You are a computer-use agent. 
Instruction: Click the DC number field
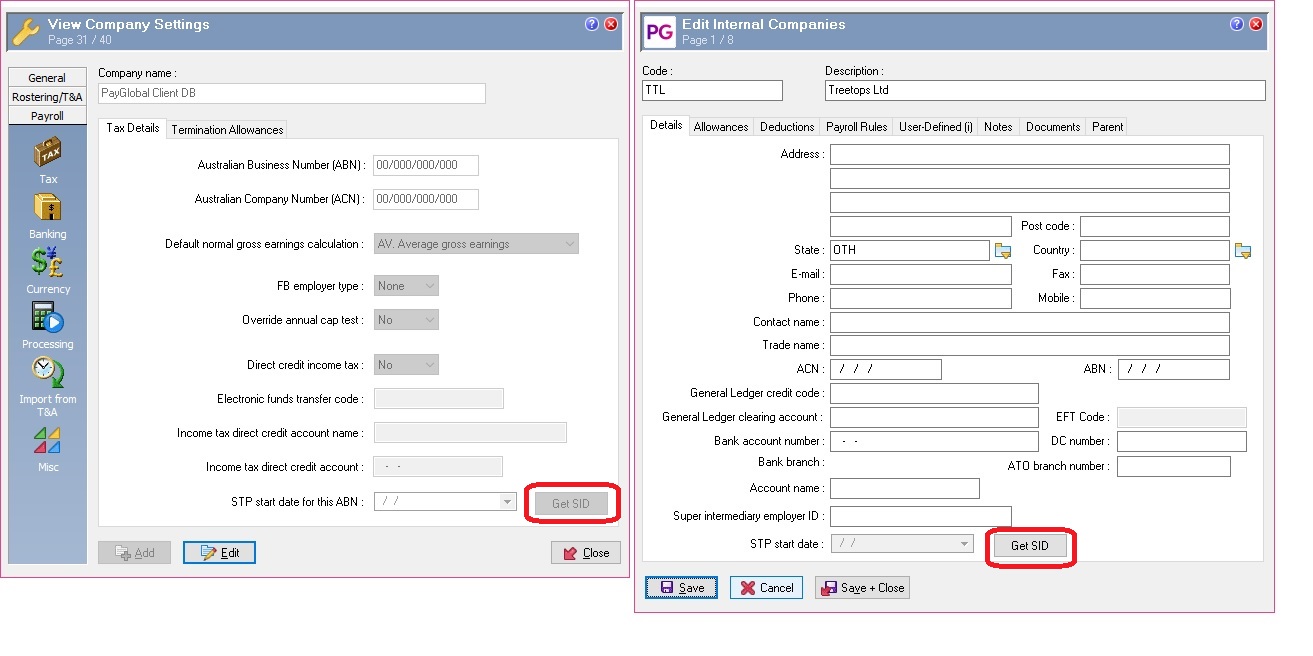click(x=1181, y=441)
